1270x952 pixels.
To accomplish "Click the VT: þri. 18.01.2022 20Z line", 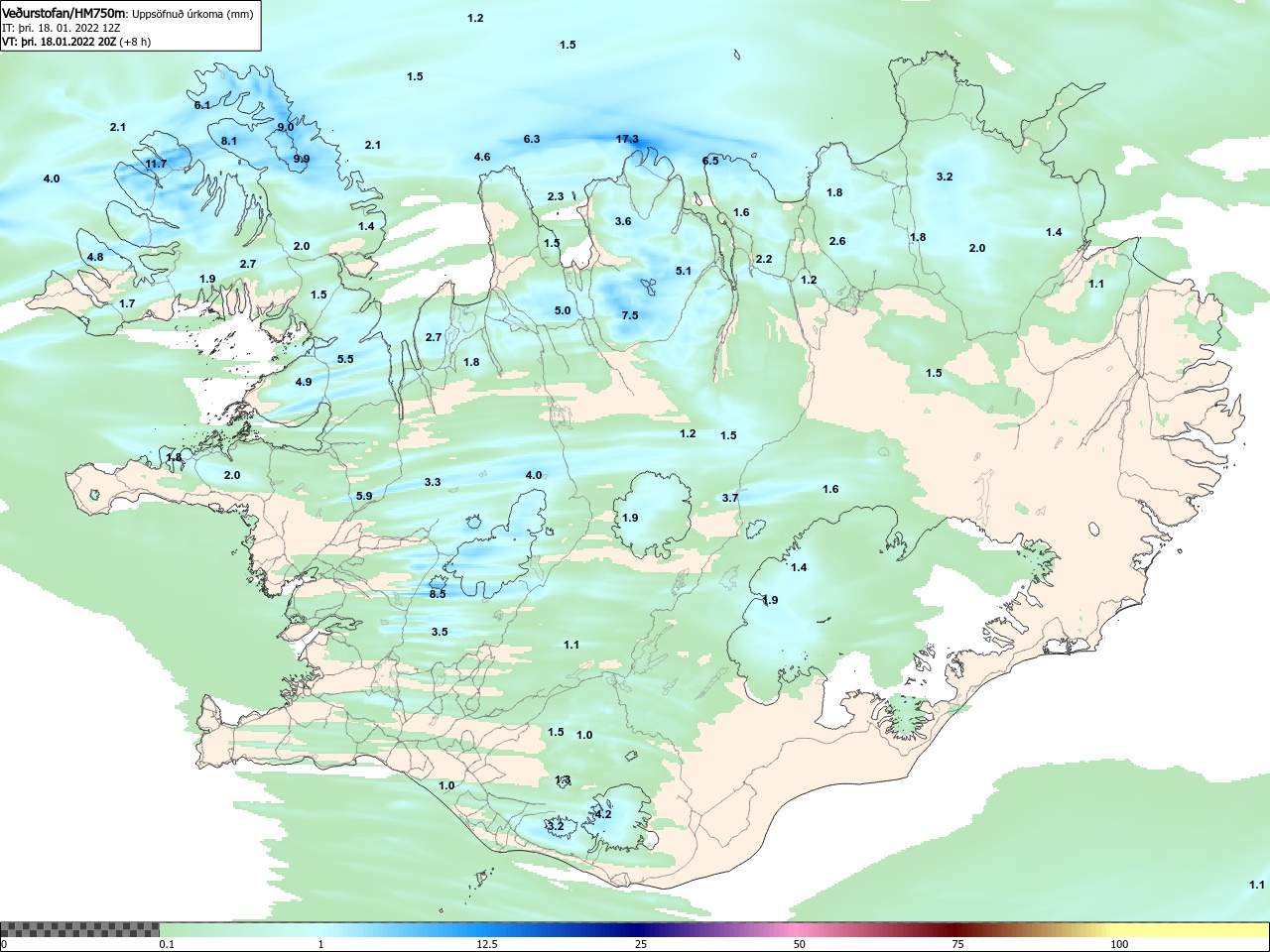I will pos(76,42).
